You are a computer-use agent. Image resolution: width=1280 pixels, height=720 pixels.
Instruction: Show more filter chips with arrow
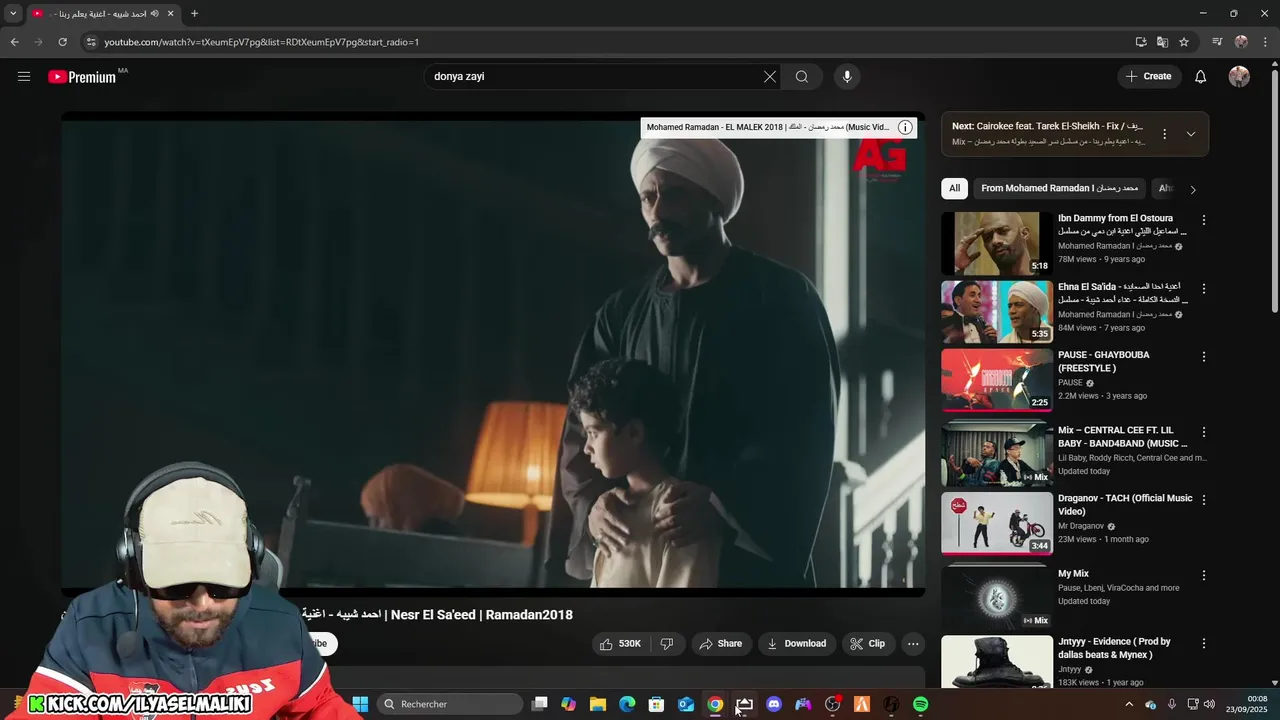pyautogui.click(x=1192, y=189)
